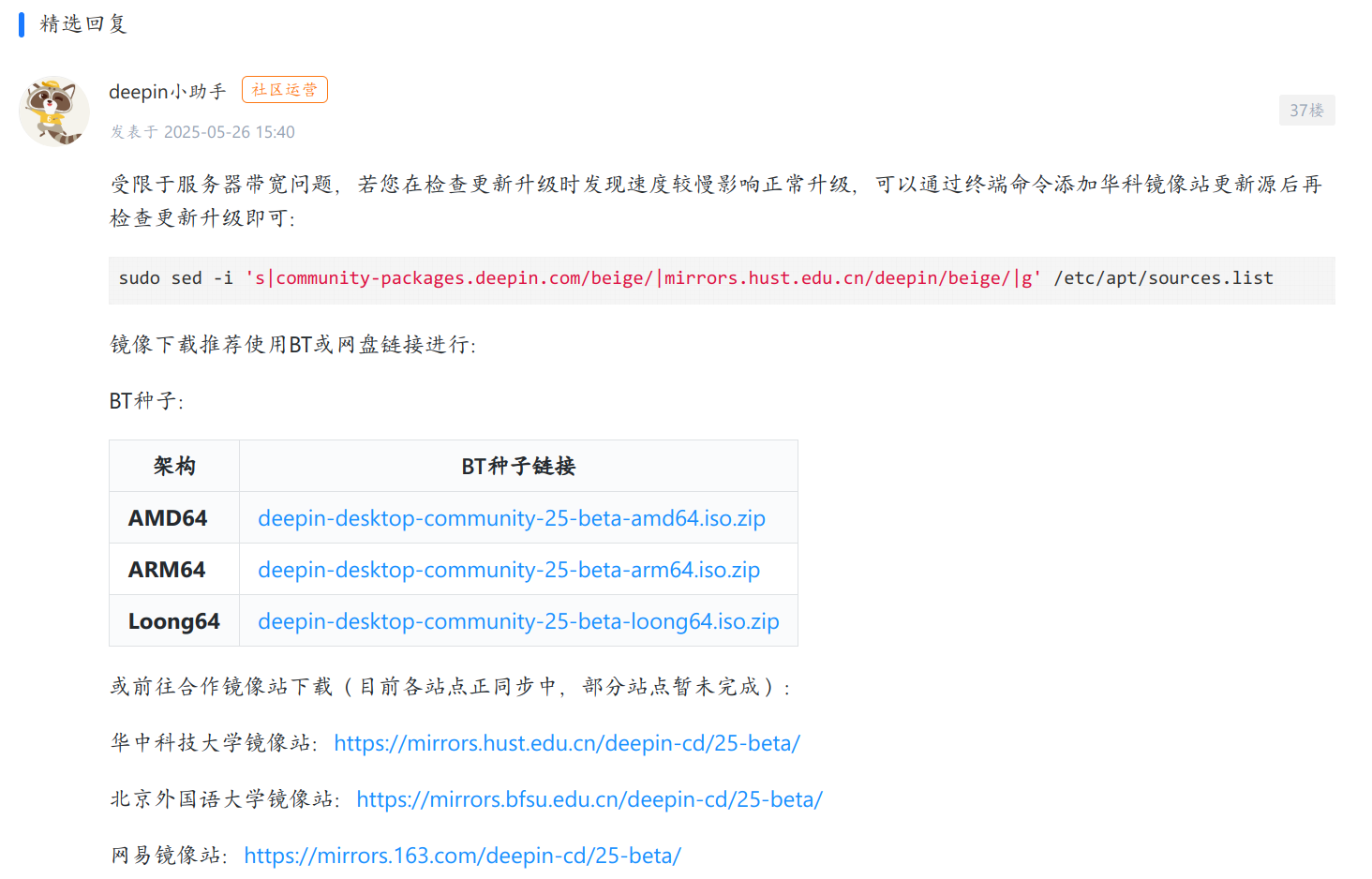
Task: Click the BT种子链接 column header
Action: [518, 466]
